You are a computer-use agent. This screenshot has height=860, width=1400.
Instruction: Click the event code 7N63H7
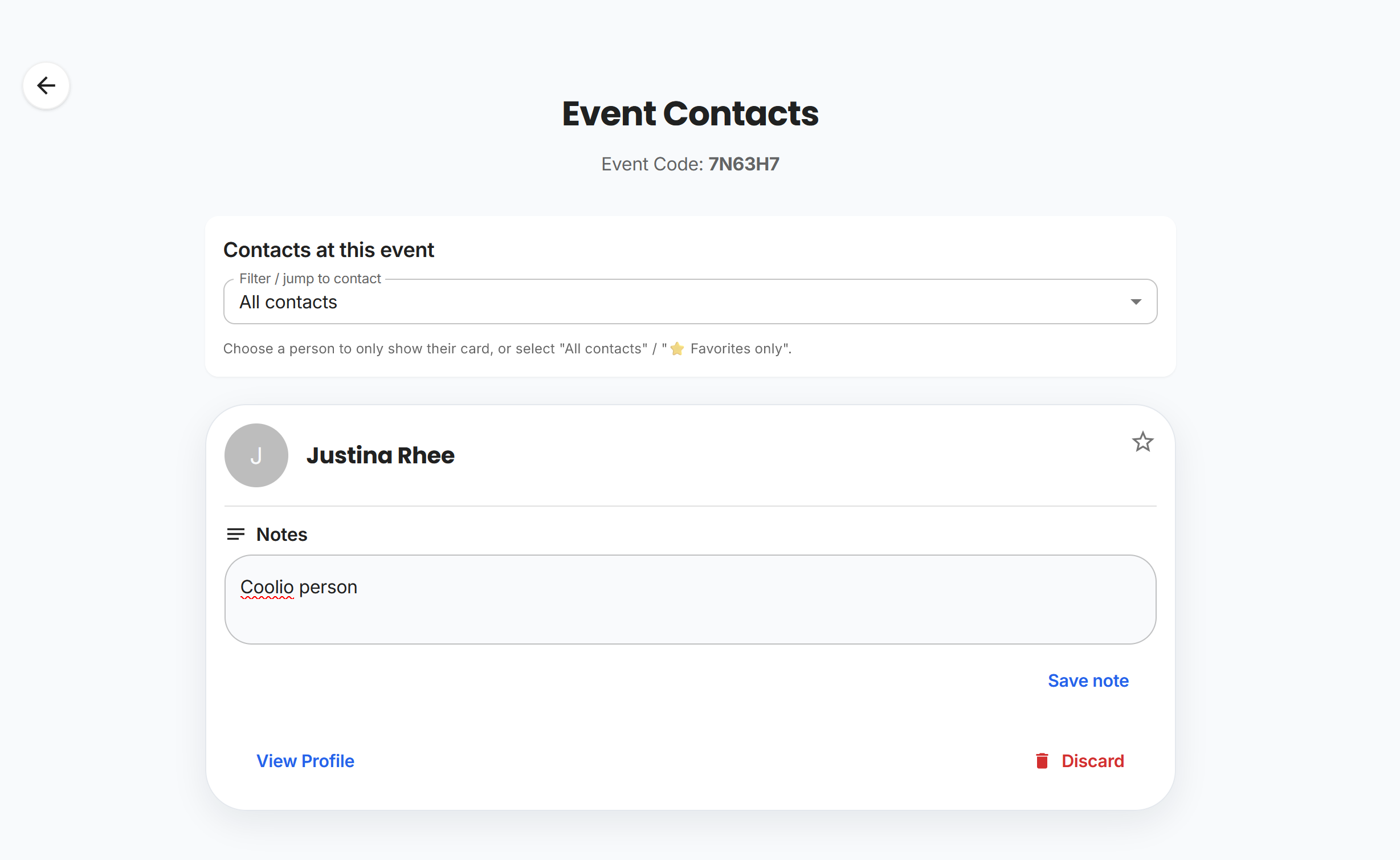tap(744, 164)
